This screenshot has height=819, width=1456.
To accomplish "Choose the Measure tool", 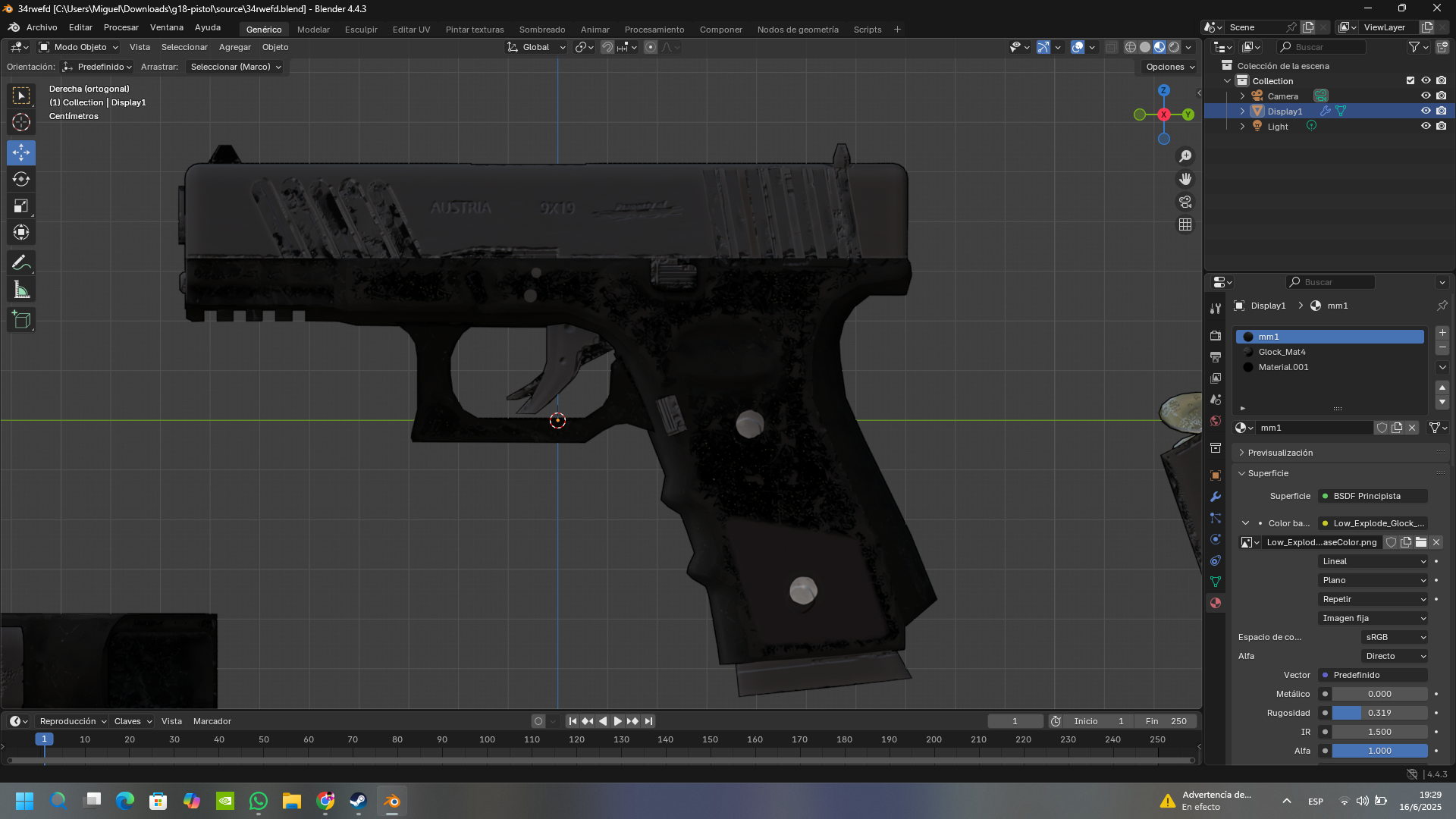I will (x=21, y=290).
